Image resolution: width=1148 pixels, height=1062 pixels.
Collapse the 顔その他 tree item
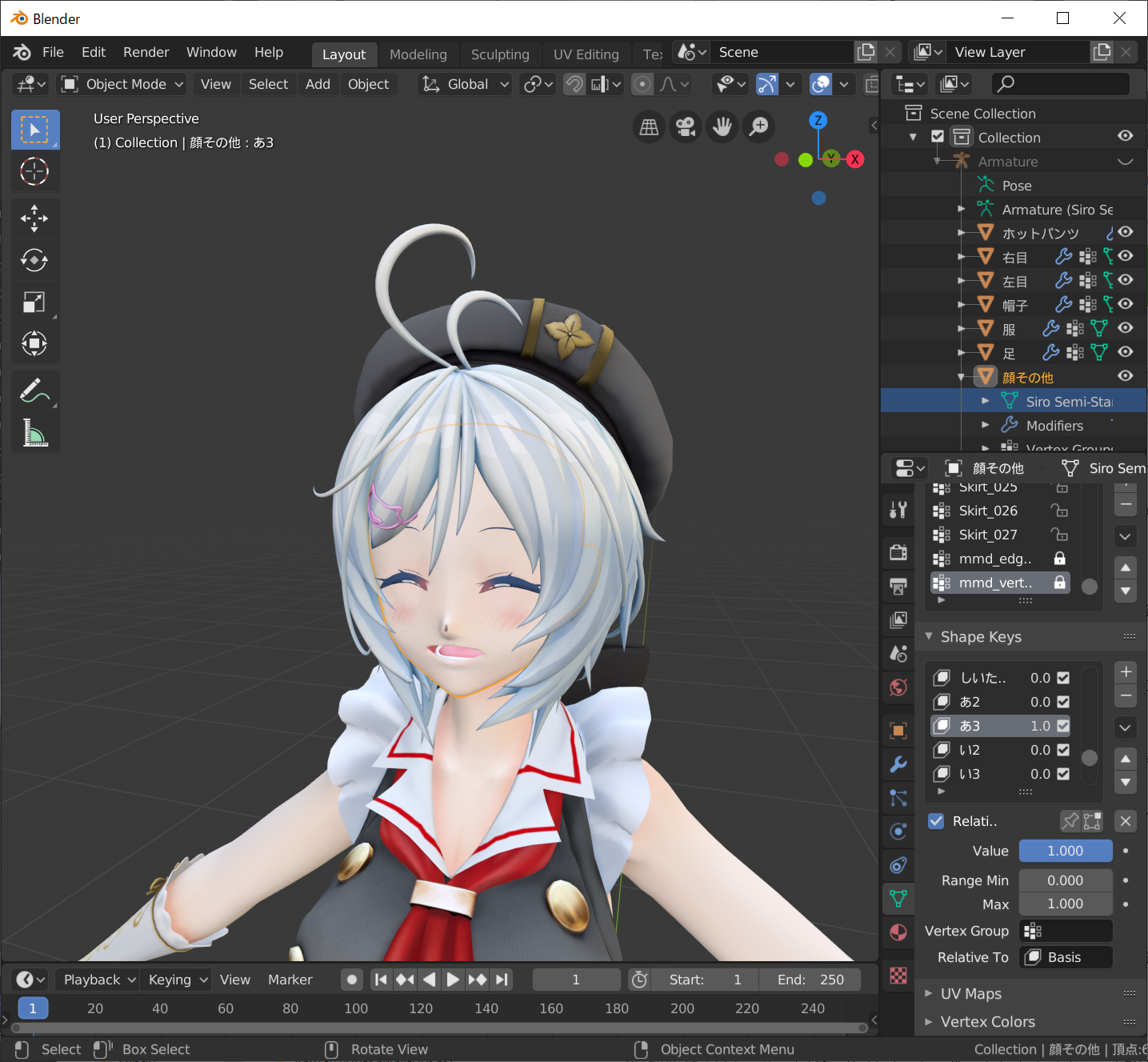click(x=962, y=377)
